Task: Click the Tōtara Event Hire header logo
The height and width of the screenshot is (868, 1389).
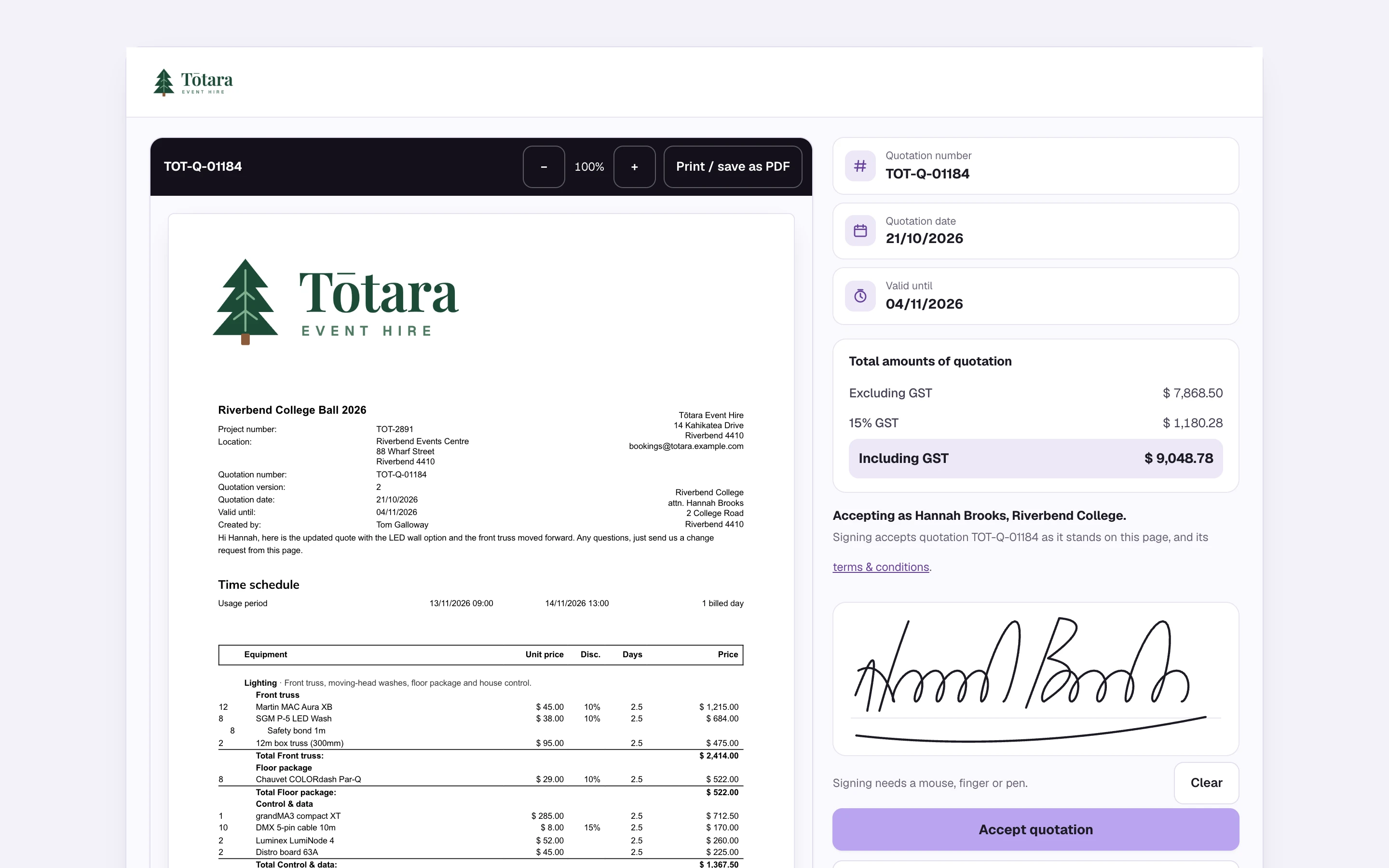Action: [x=193, y=82]
